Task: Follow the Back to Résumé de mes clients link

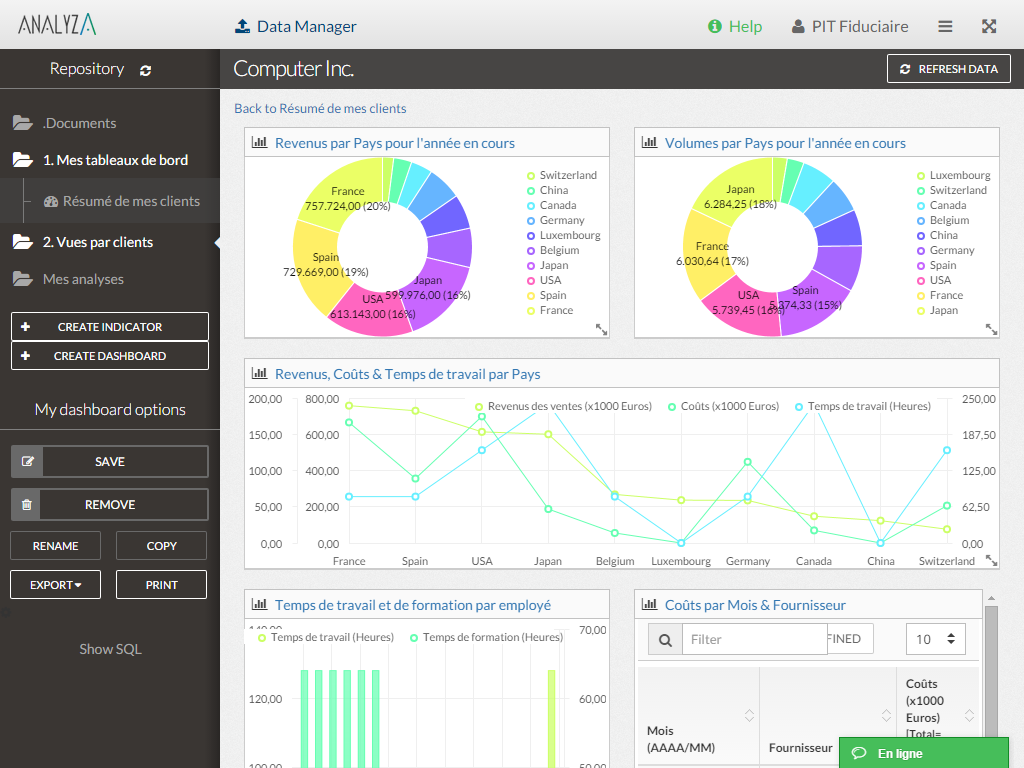Action: (320, 108)
